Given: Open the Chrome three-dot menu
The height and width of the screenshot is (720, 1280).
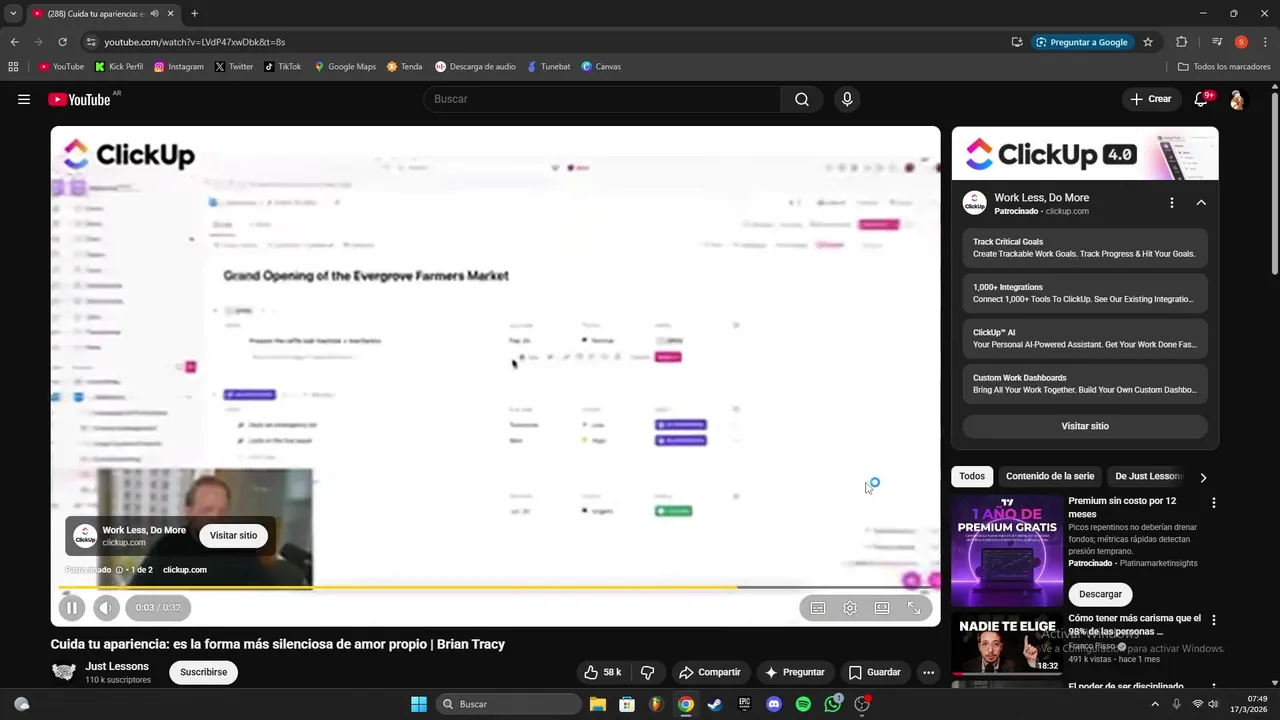Looking at the screenshot, I should pos(1264,42).
